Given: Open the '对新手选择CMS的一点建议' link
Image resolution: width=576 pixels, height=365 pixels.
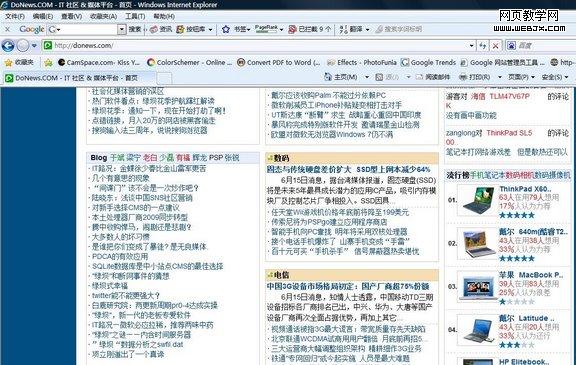Looking at the screenshot, I should pos(136,207).
